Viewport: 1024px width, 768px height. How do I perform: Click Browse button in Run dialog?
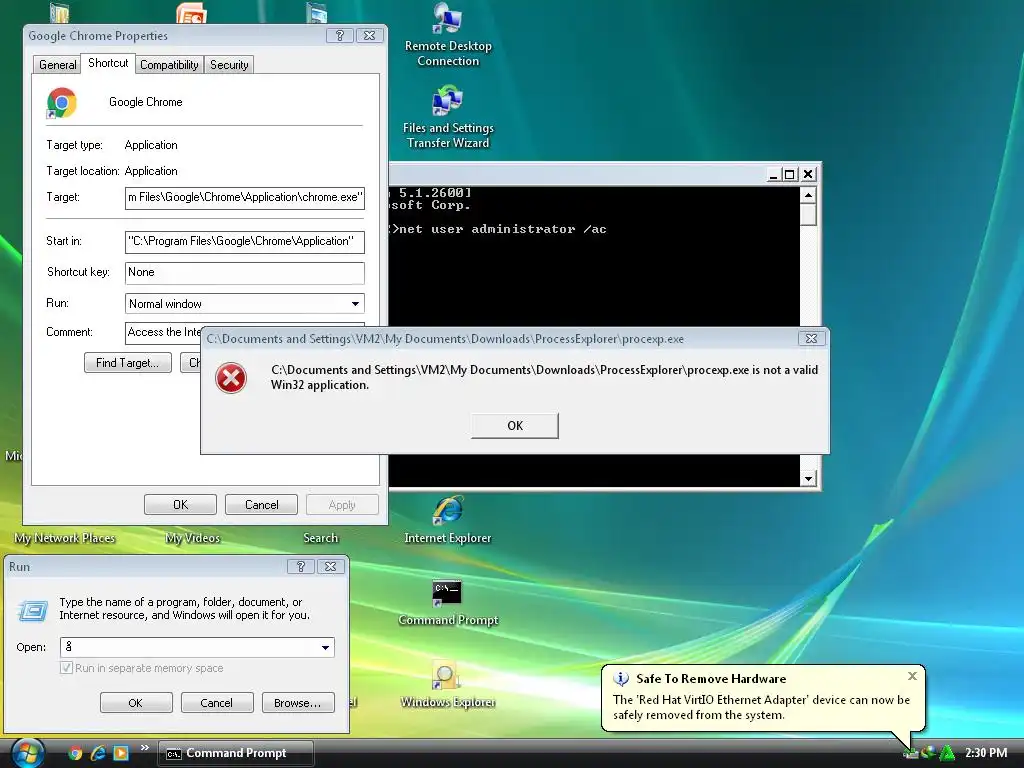298,703
